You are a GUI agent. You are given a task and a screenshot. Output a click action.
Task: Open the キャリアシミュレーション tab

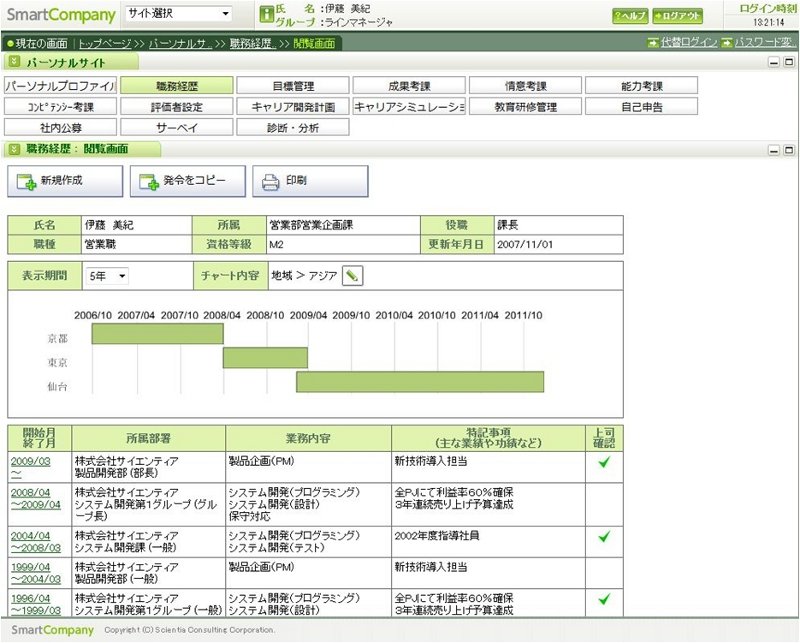click(409, 106)
